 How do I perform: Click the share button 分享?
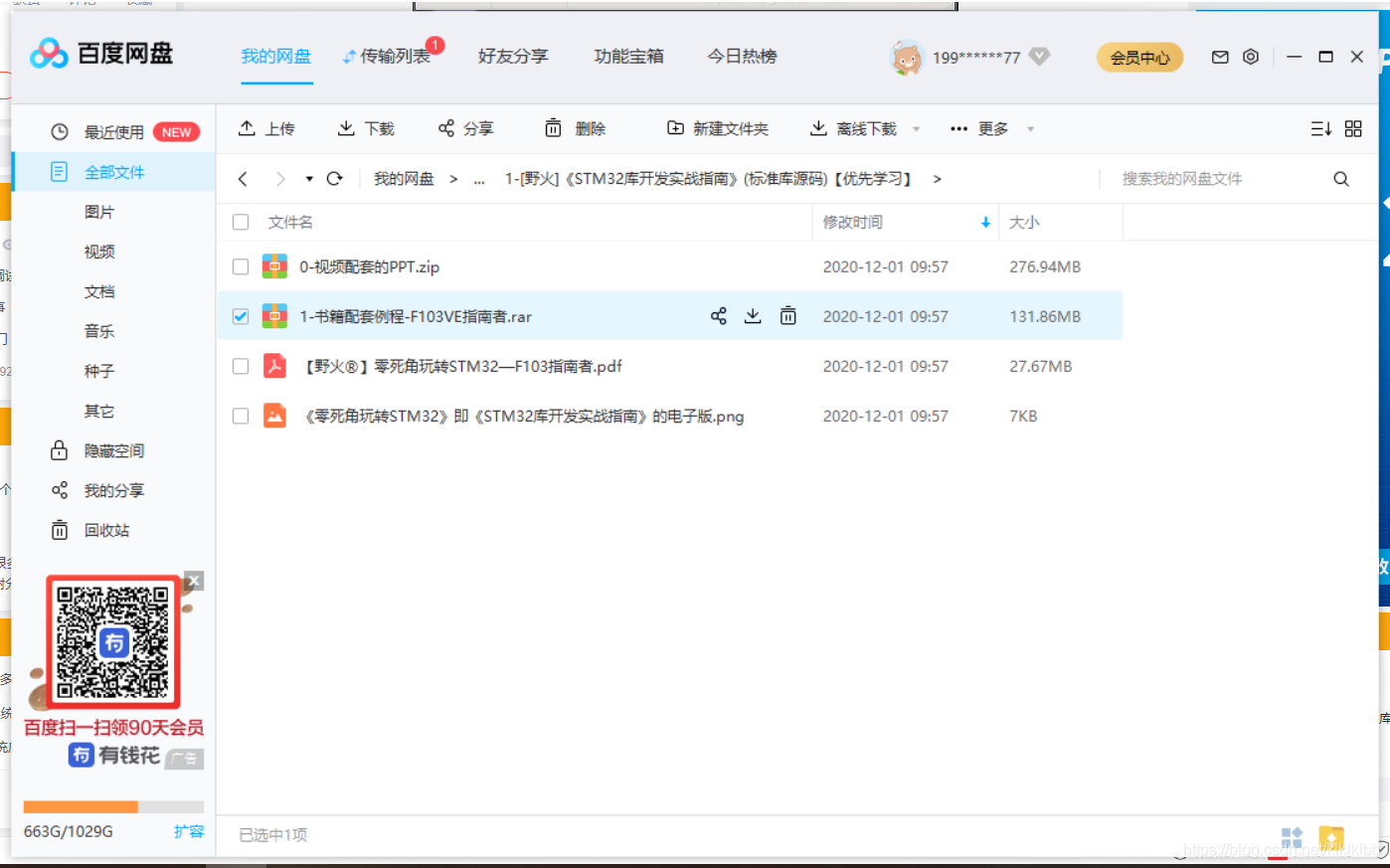pyautogui.click(x=465, y=128)
